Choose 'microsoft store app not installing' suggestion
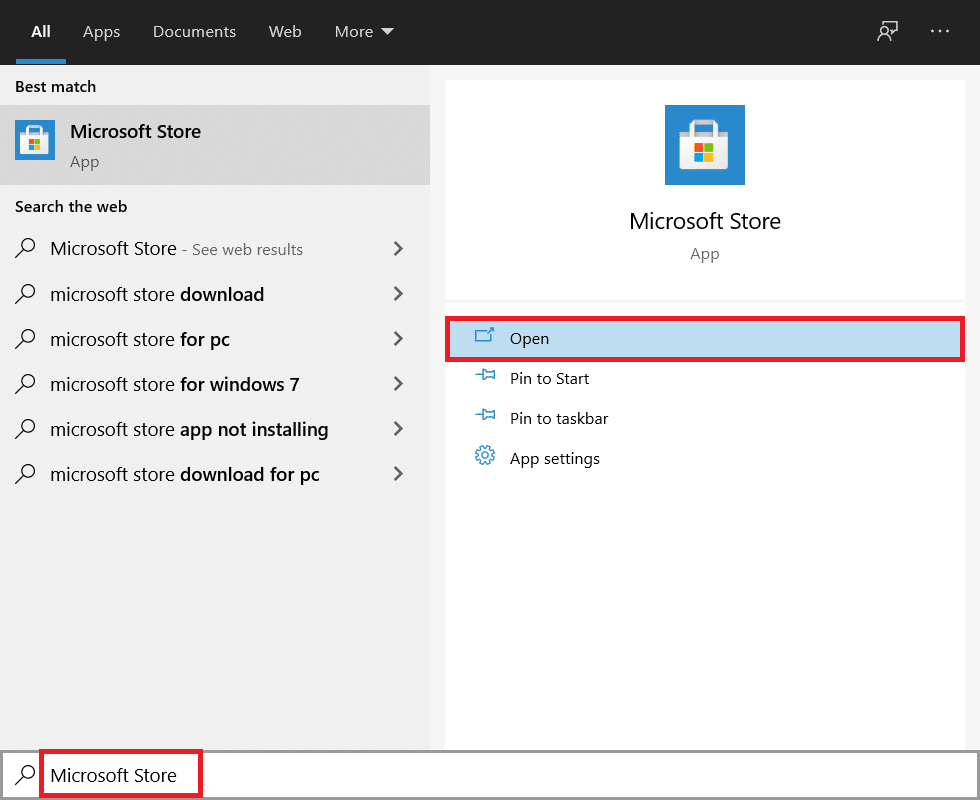 189,430
